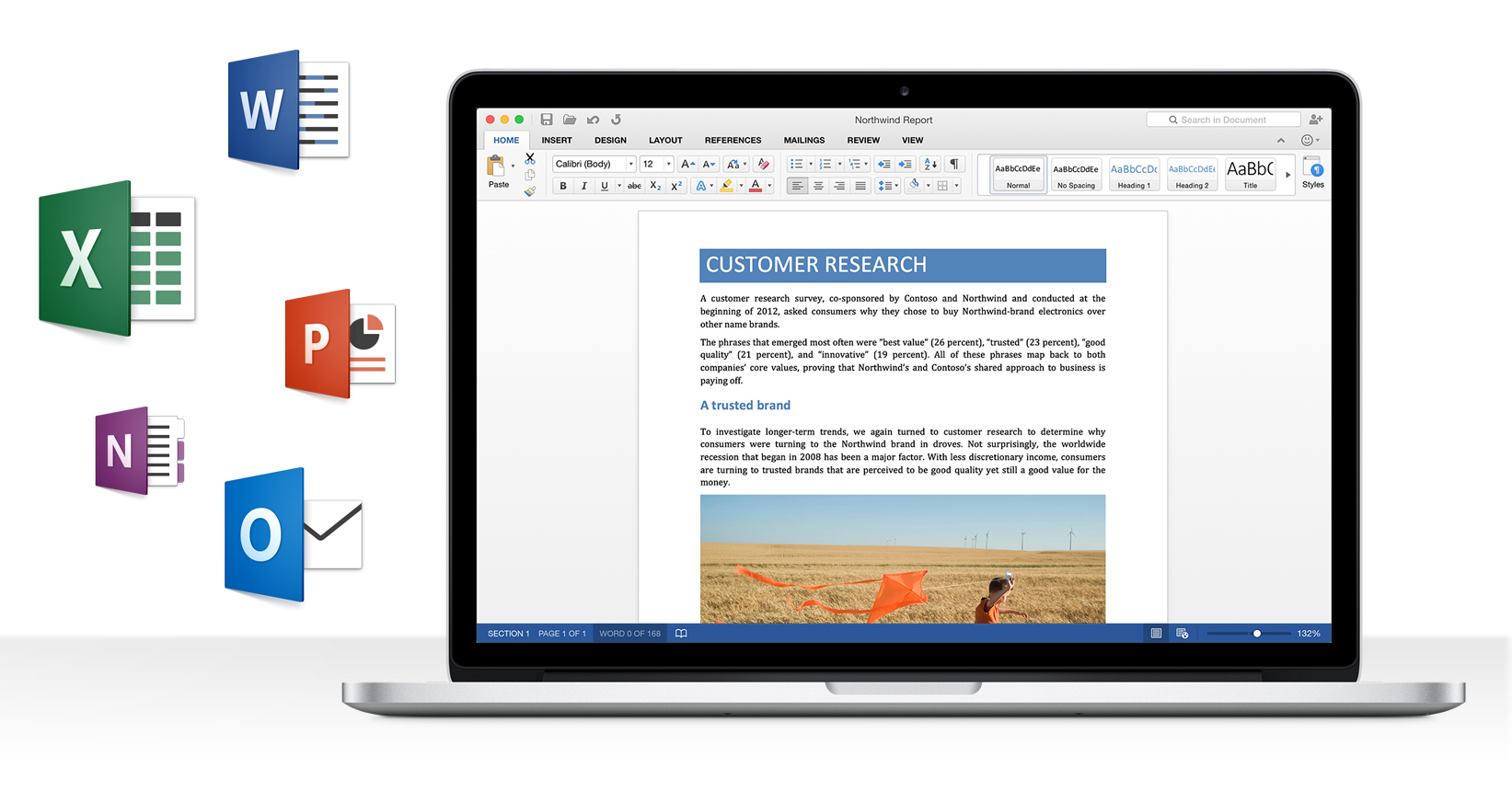
Task: Open the REFERENCES ribbon tab
Action: (x=733, y=141)
